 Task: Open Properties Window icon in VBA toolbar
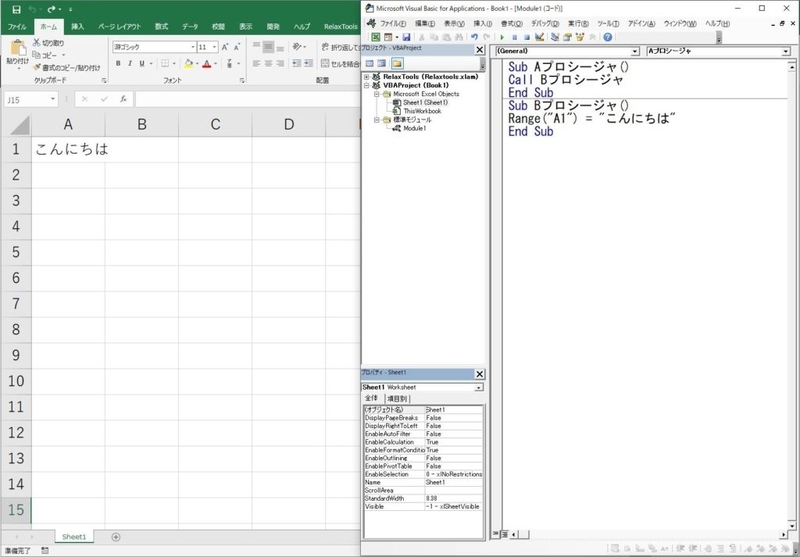click(567, 37)
